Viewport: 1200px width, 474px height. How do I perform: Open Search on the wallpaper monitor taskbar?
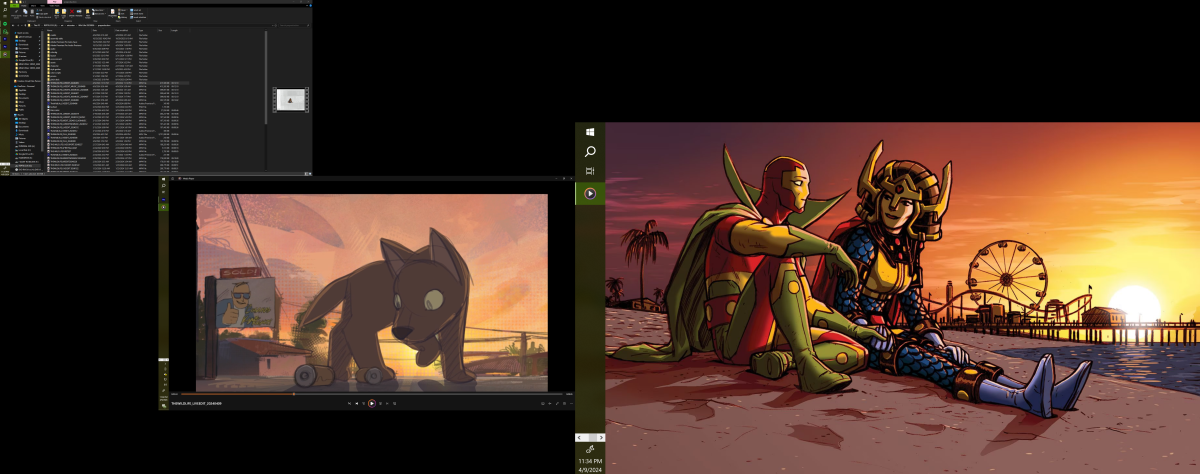(590, 152)
